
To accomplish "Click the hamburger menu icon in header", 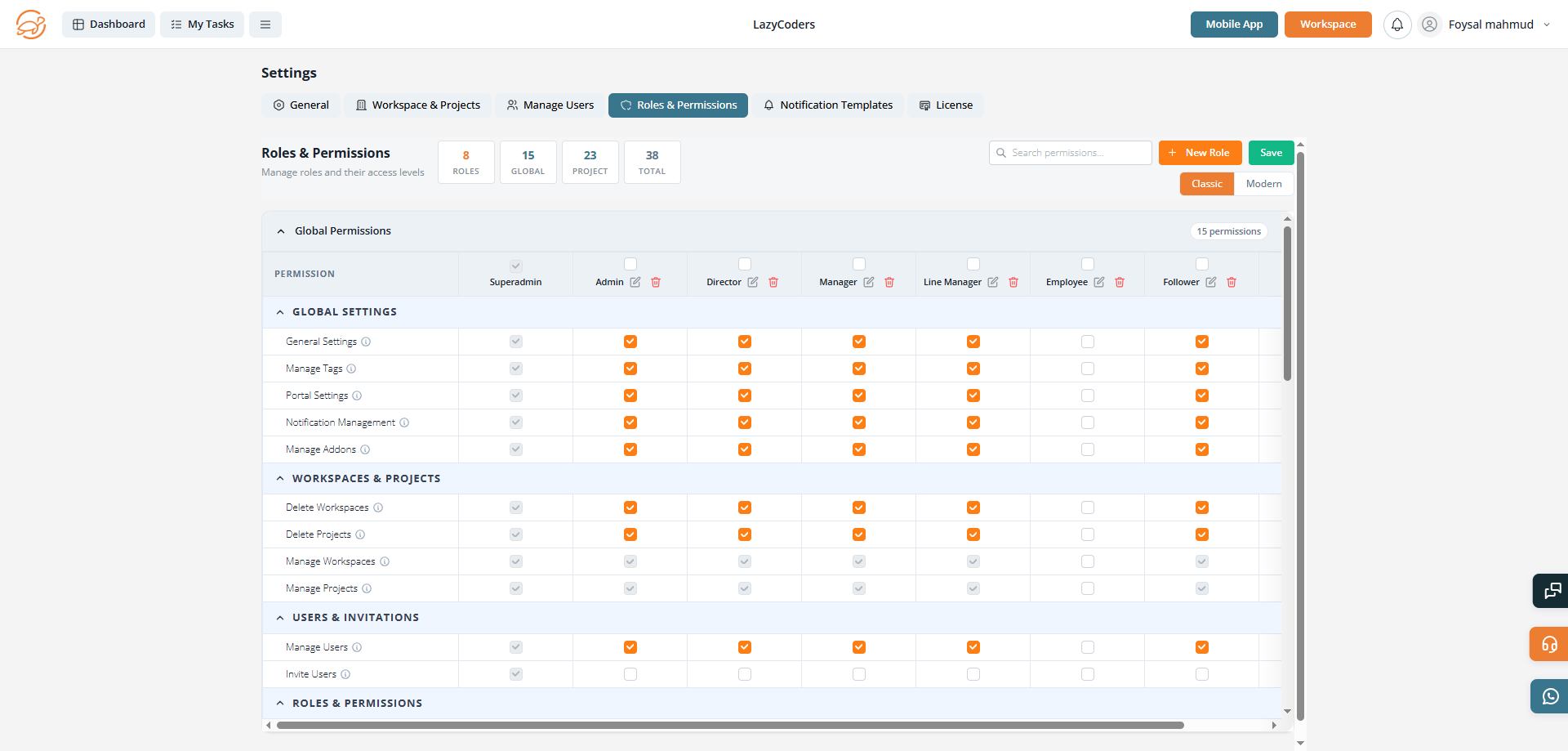I will 265,25.
